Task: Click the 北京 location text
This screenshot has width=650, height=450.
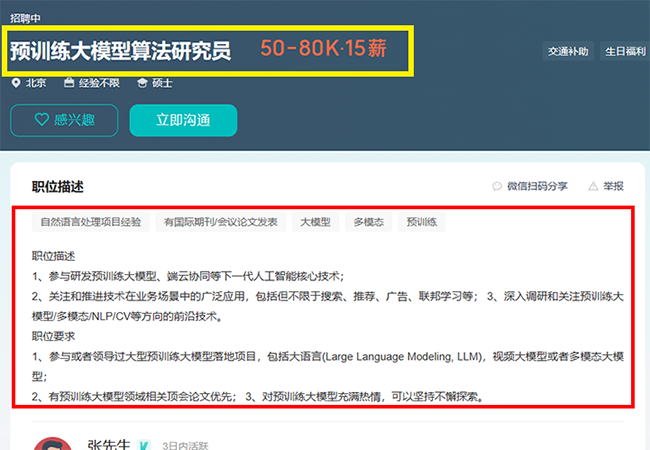Action: [x=36, y=83]
